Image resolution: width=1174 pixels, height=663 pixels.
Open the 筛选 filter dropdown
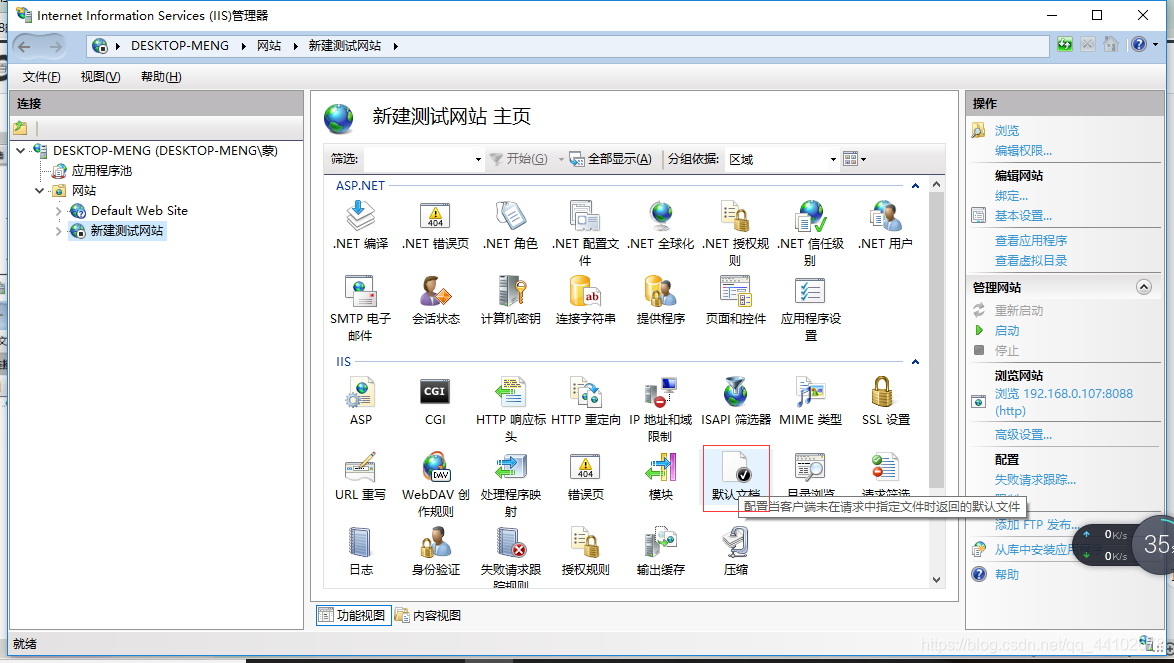pos(478,159)
